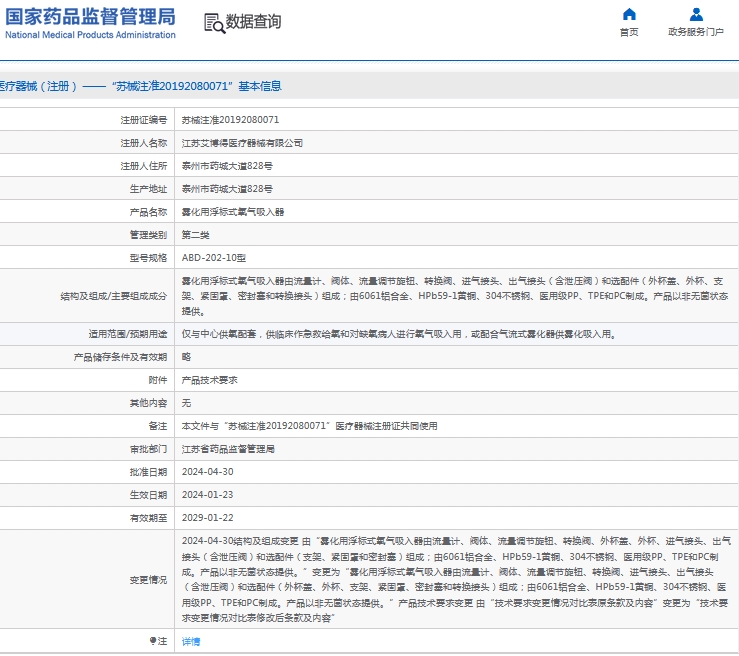Click the 结构及组成/主要组成成分 field label
This screenshot has height=656, width=739.
(x=114, y=296)
